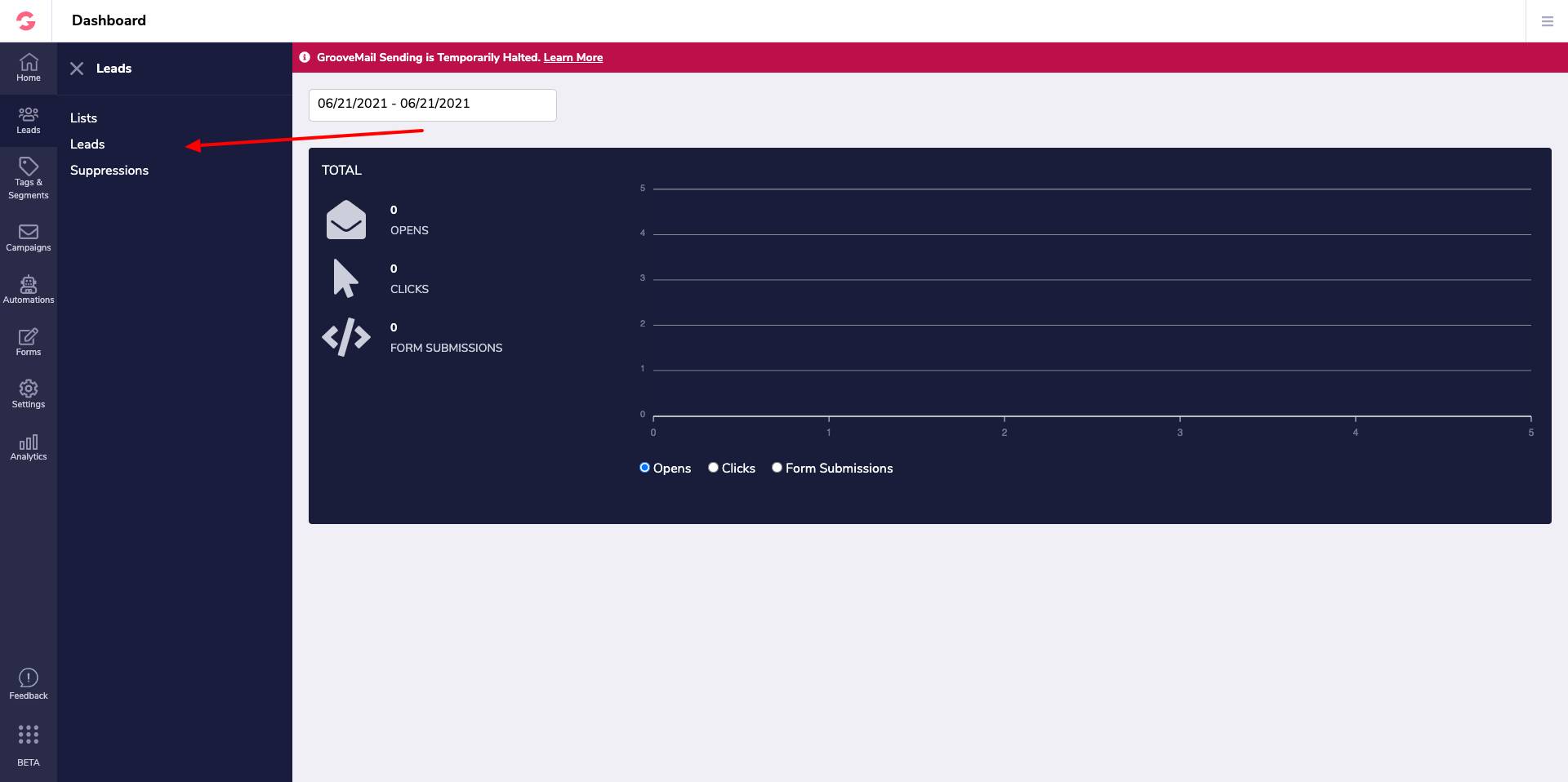Click the date range input field
Screen dimensions: 1568x782
click(433, 105)
